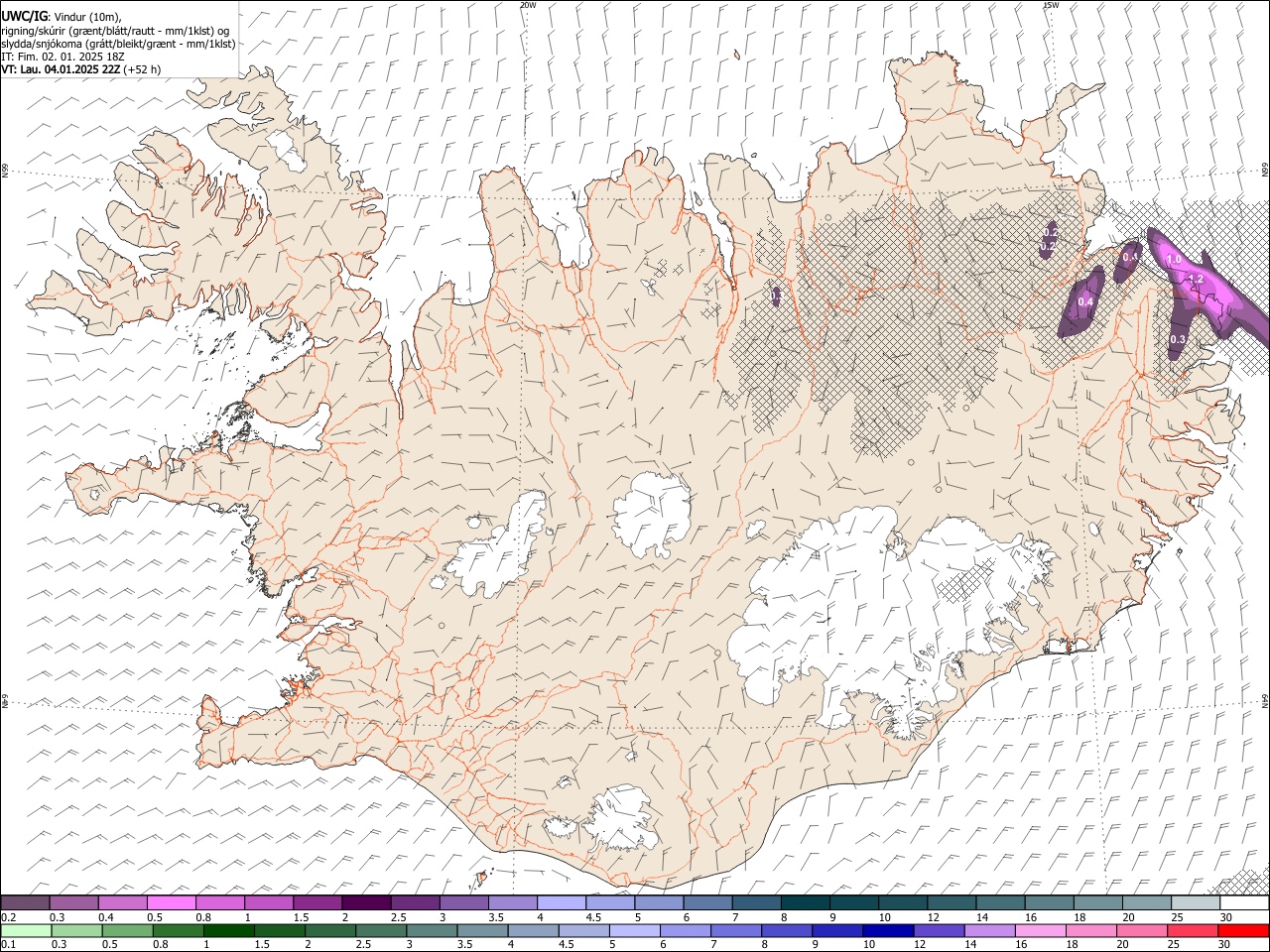Viewport: 1270px width, 952px height.
Task: Select the violet 12 swatch in the bottom legend row
Action: coord(939,930)
